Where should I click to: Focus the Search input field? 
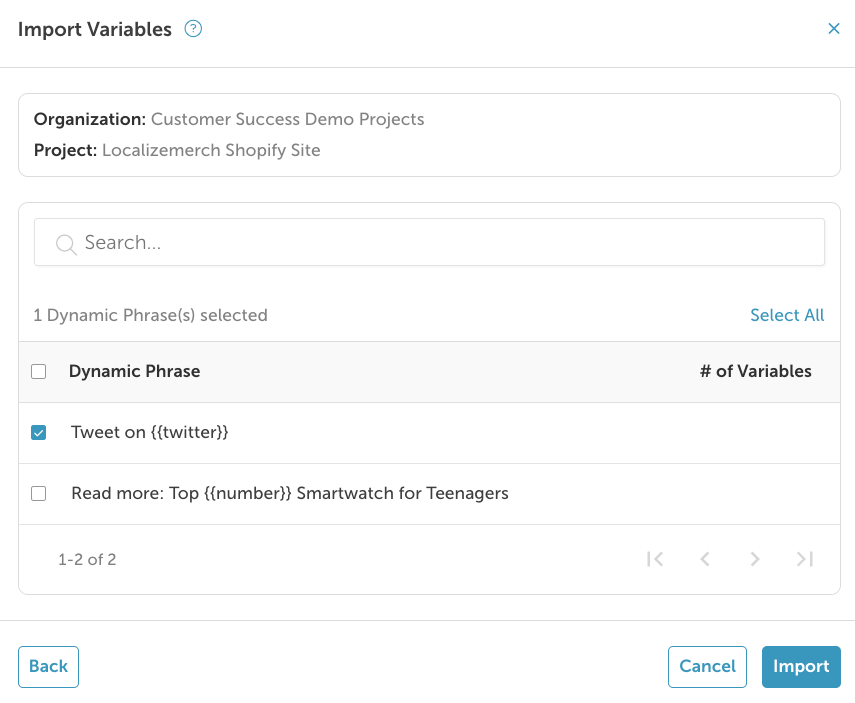440,243
